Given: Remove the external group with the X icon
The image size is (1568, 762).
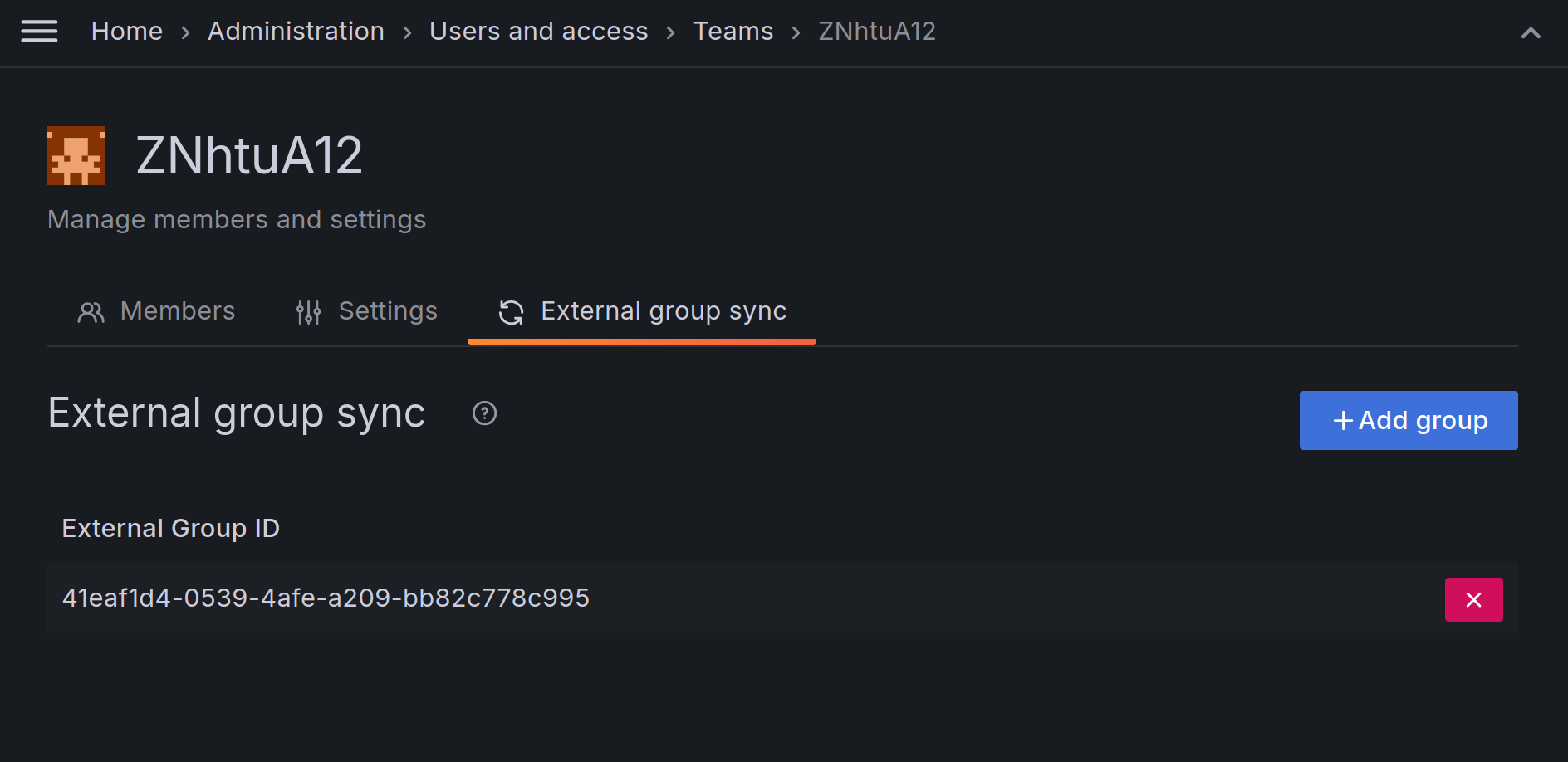Looking at the screenshot, I should 1474,599.
